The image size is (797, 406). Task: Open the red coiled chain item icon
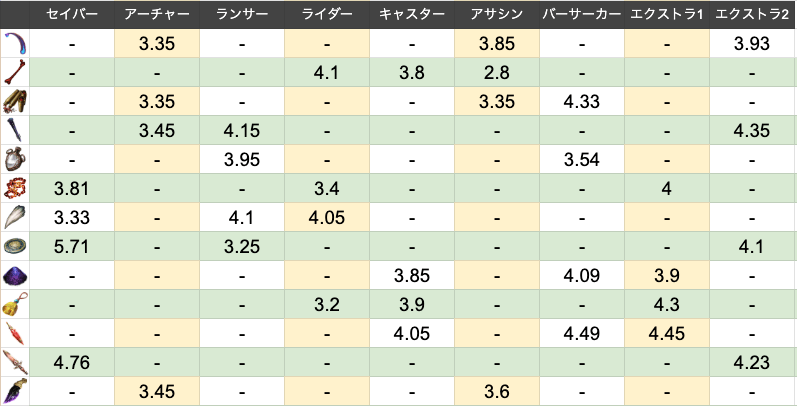pyautogui.click(x=15, y=189)
